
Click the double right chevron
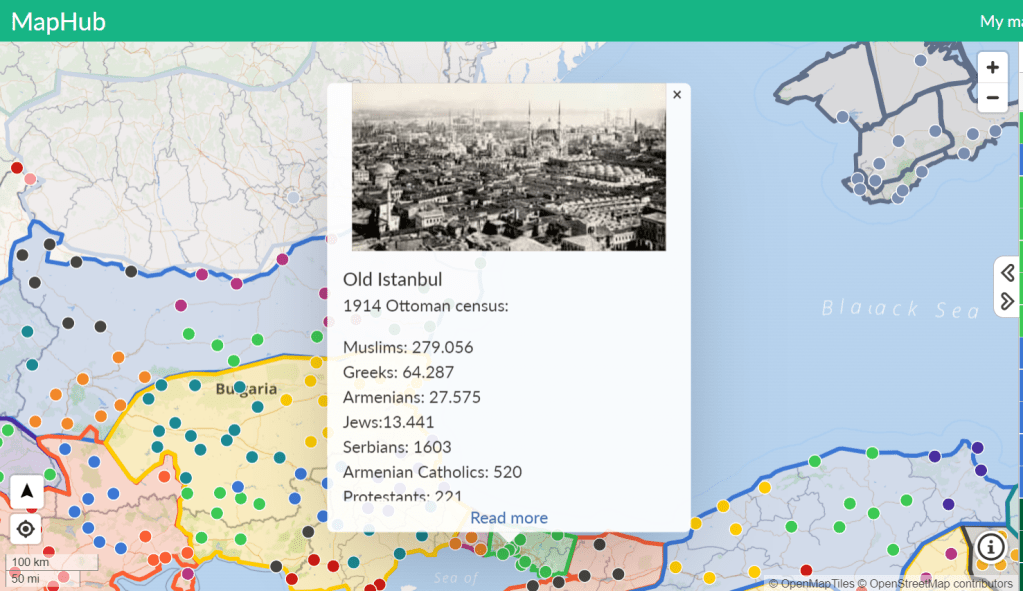[x=1007, y=301]
